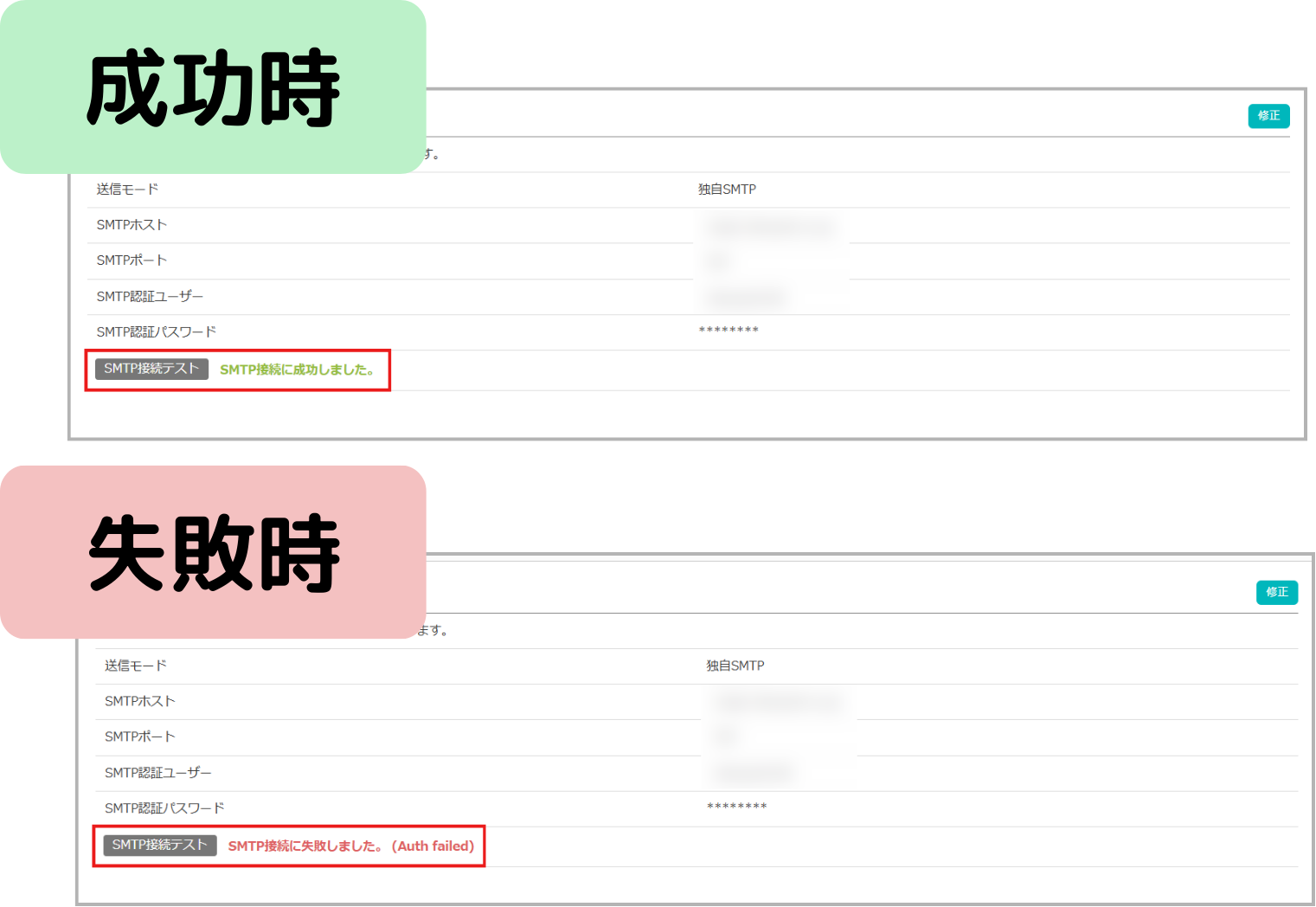Run the SMTP接続テスト in the failure section
Screen dimensions: 1316x907
coord(159,845)
